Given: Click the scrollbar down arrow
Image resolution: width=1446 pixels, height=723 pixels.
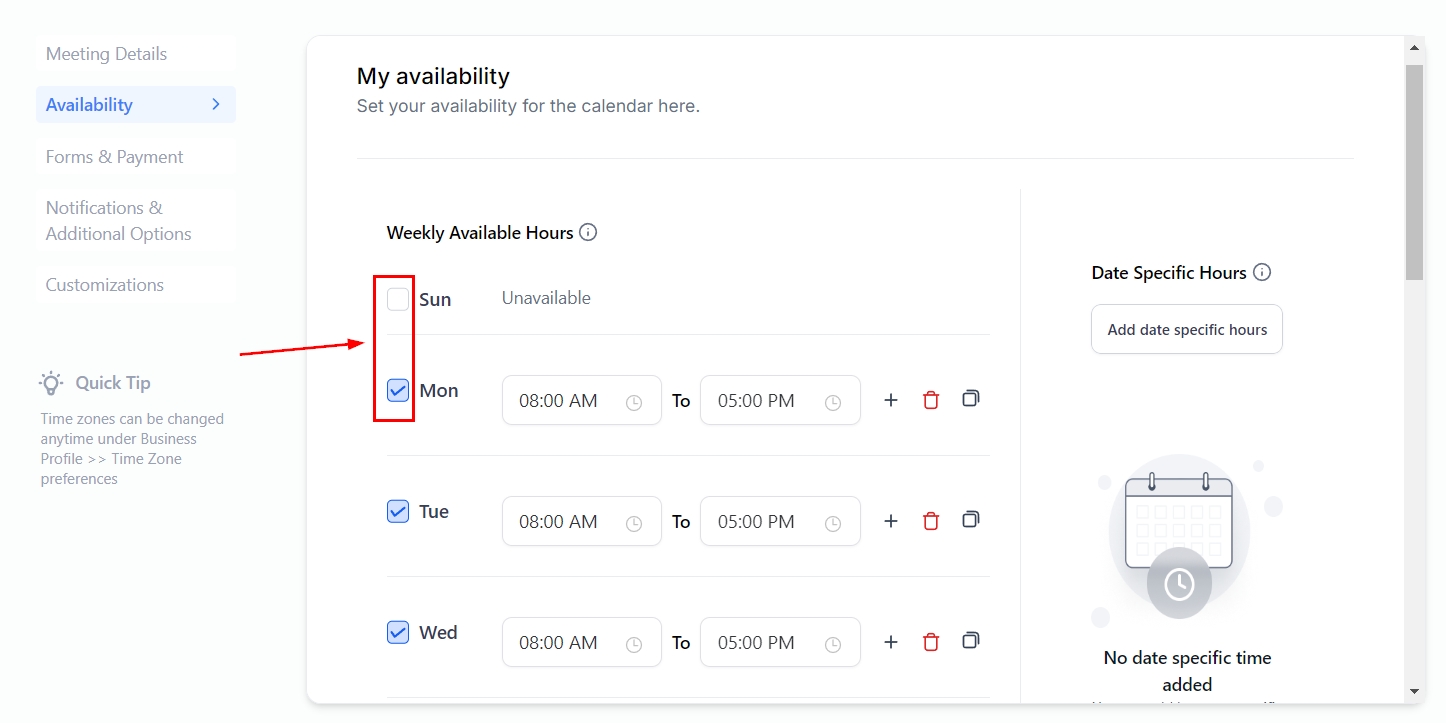Looking at the screenshot, I should pyautogui.click(x=1414, y=691).
